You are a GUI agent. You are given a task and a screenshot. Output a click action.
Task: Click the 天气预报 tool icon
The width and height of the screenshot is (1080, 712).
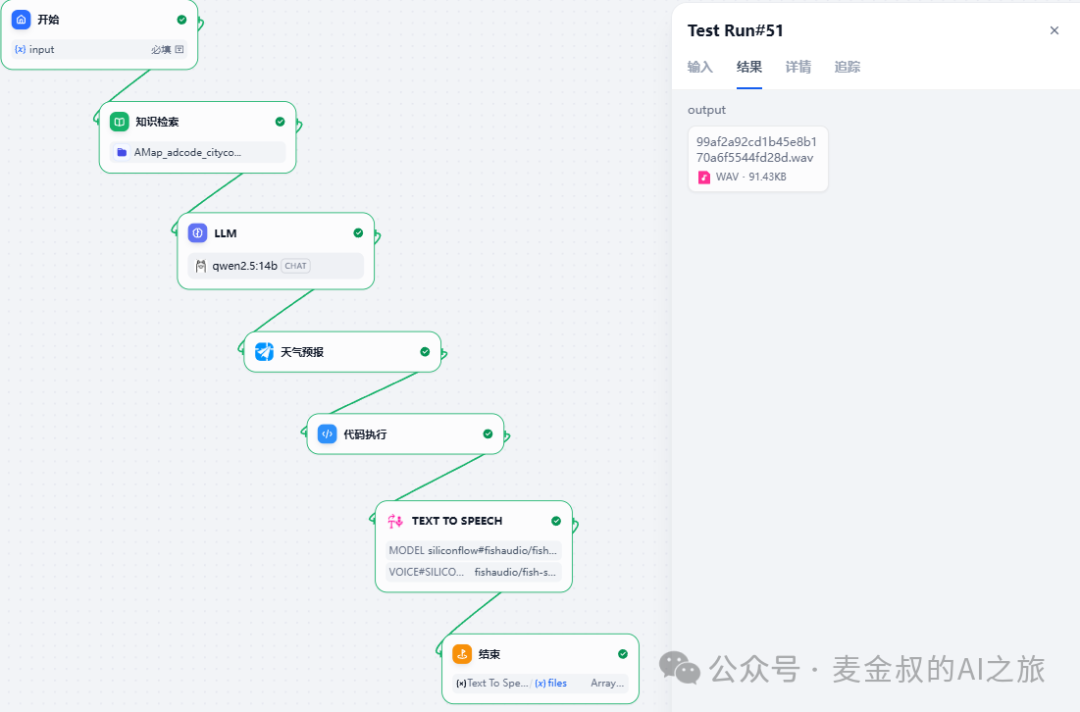[264, 352]
